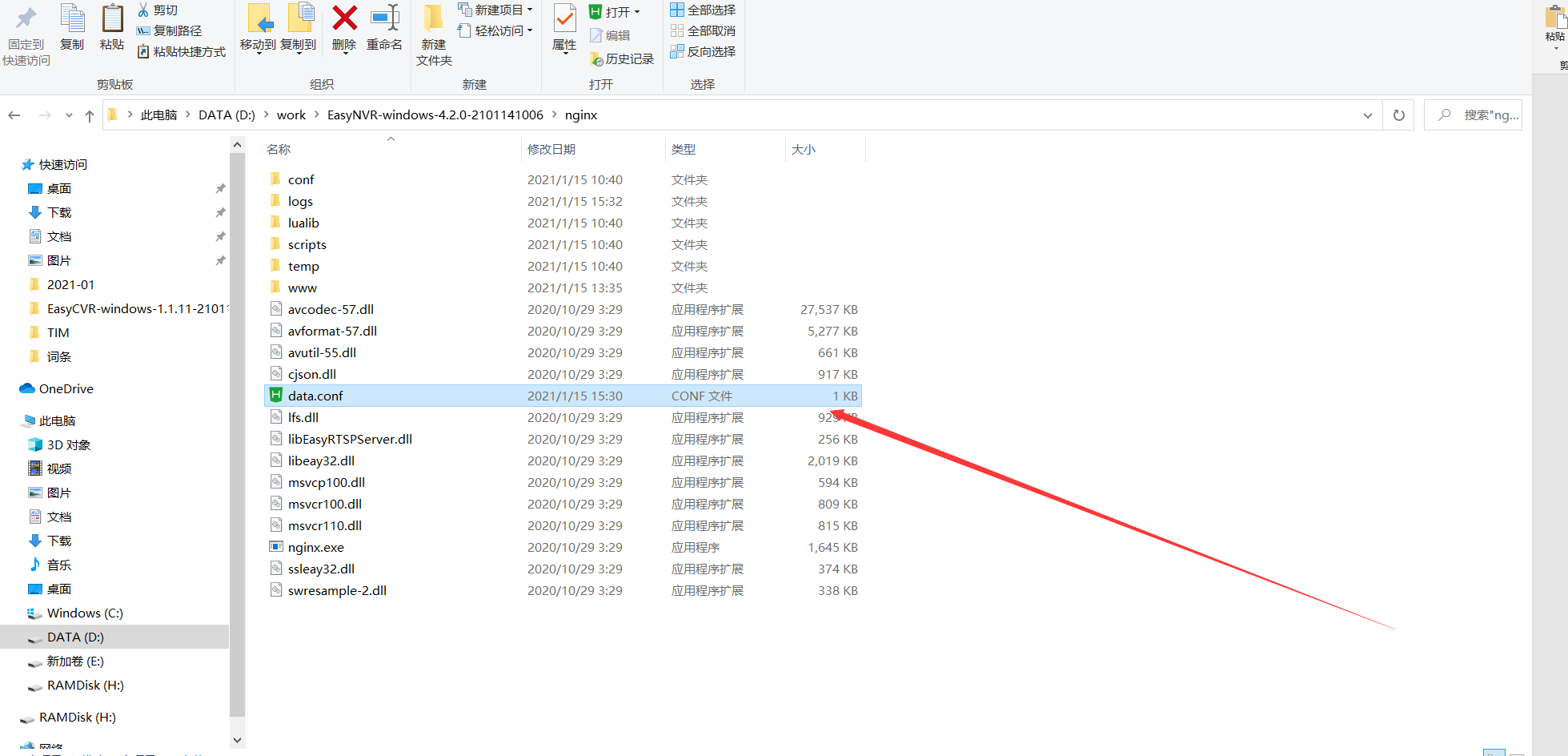Open 3D Objects (3D 对象) in sidebar

click(68, 444)
